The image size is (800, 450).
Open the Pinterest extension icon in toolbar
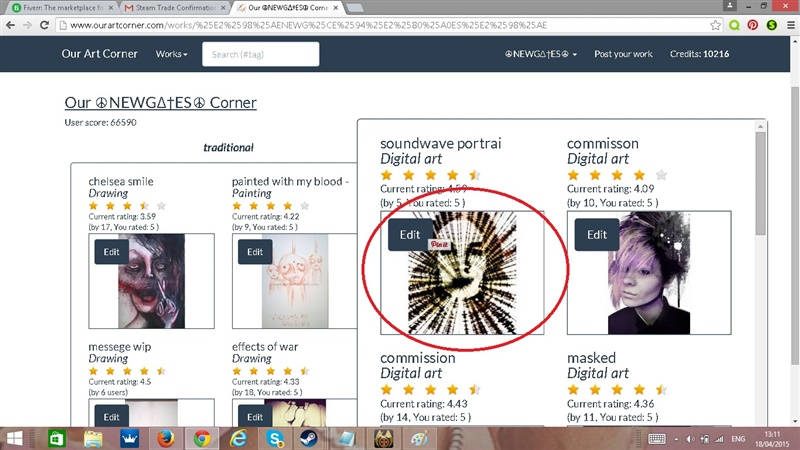click(x=753, y=25)
